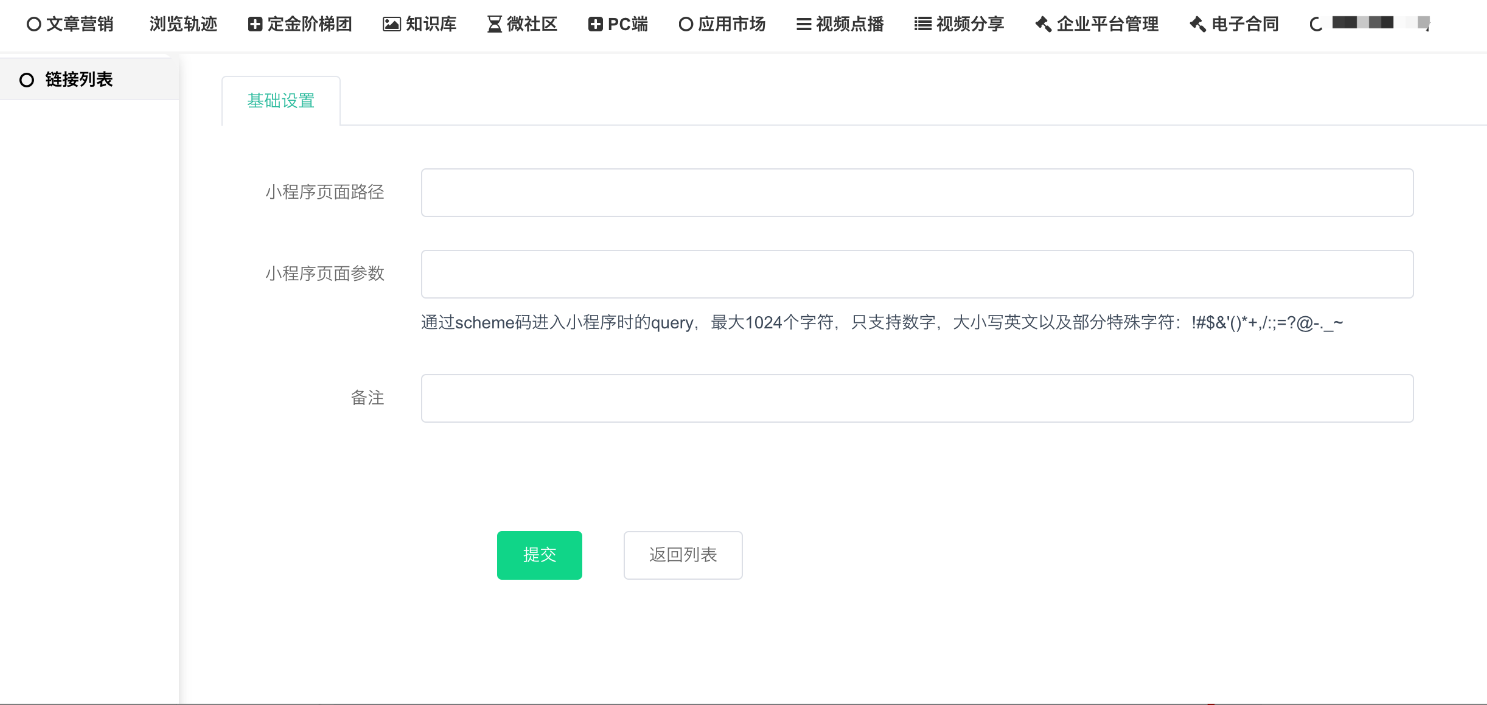Click the gavel icon beside 电子合同
Screen dimensions: 1487x705
pyautogui.click(x=1197, y=25)
